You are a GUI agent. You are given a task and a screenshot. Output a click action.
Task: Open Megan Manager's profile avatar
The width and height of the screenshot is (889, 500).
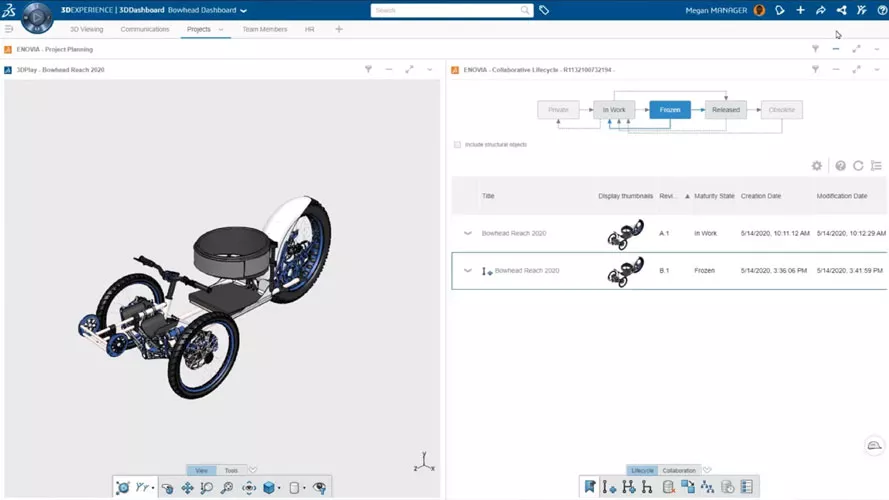[759, 10]
